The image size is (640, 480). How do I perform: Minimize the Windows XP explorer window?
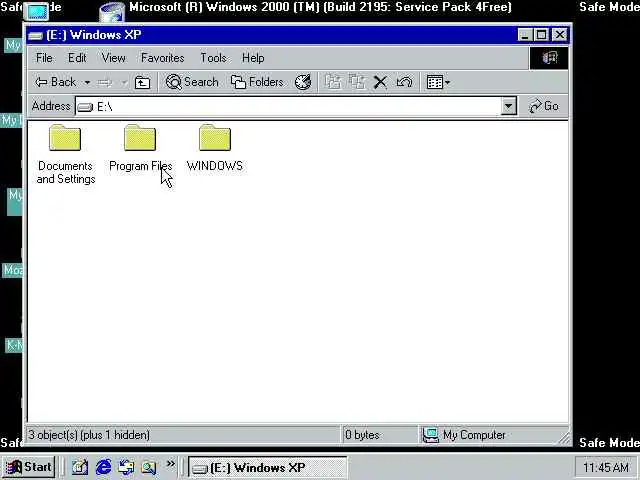coord(525,35)
